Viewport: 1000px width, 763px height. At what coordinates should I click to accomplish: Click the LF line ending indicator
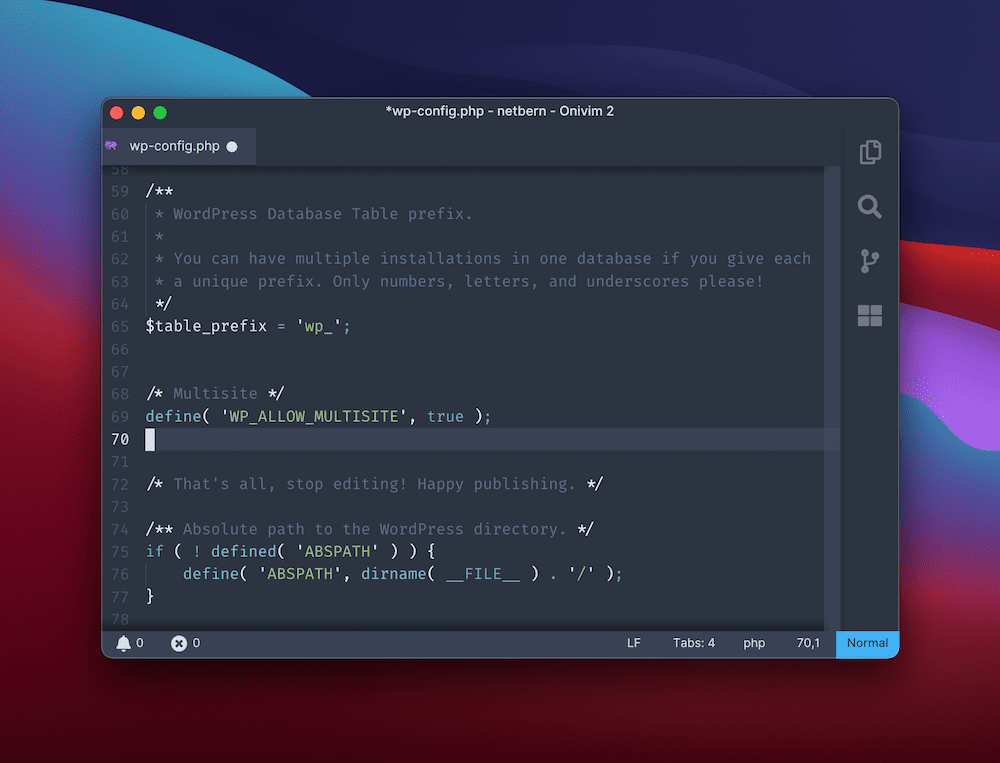click(633, 643)
